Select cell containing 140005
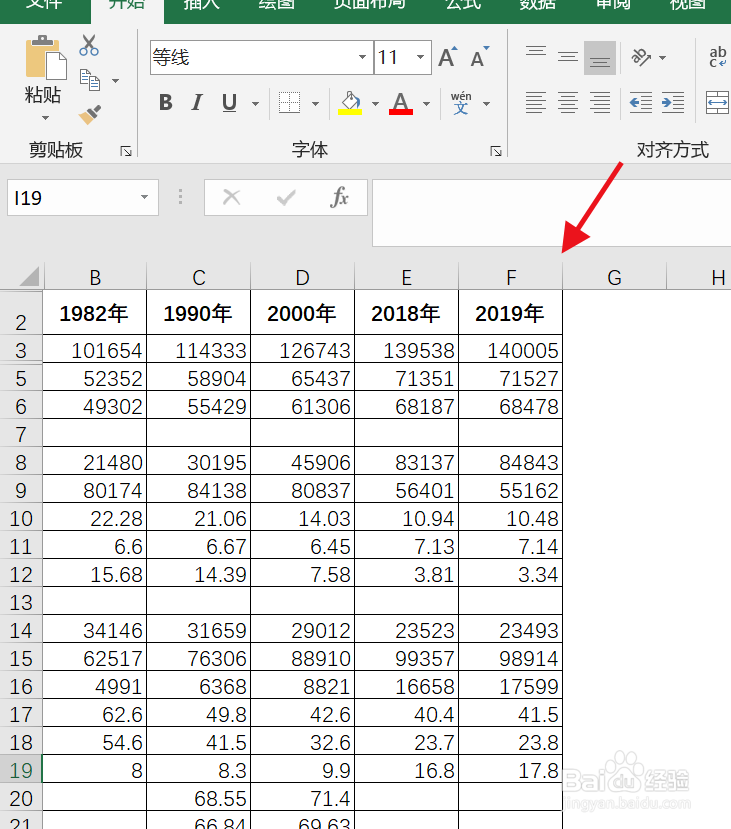 click(510, 349)
